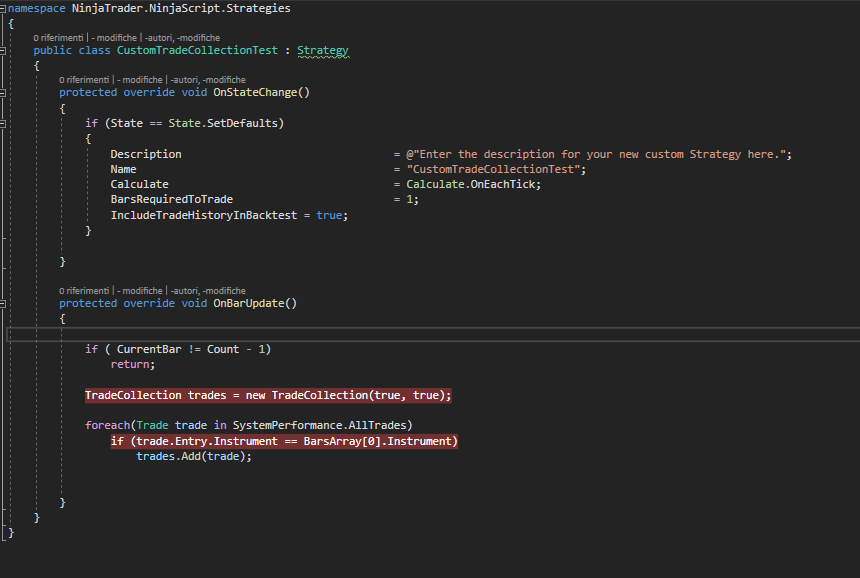The width and height of the screenshot is (860, 578).
Task: Click 'IncludeTradeHistoryInBacktest' property name
Action: tap(204, 215)
